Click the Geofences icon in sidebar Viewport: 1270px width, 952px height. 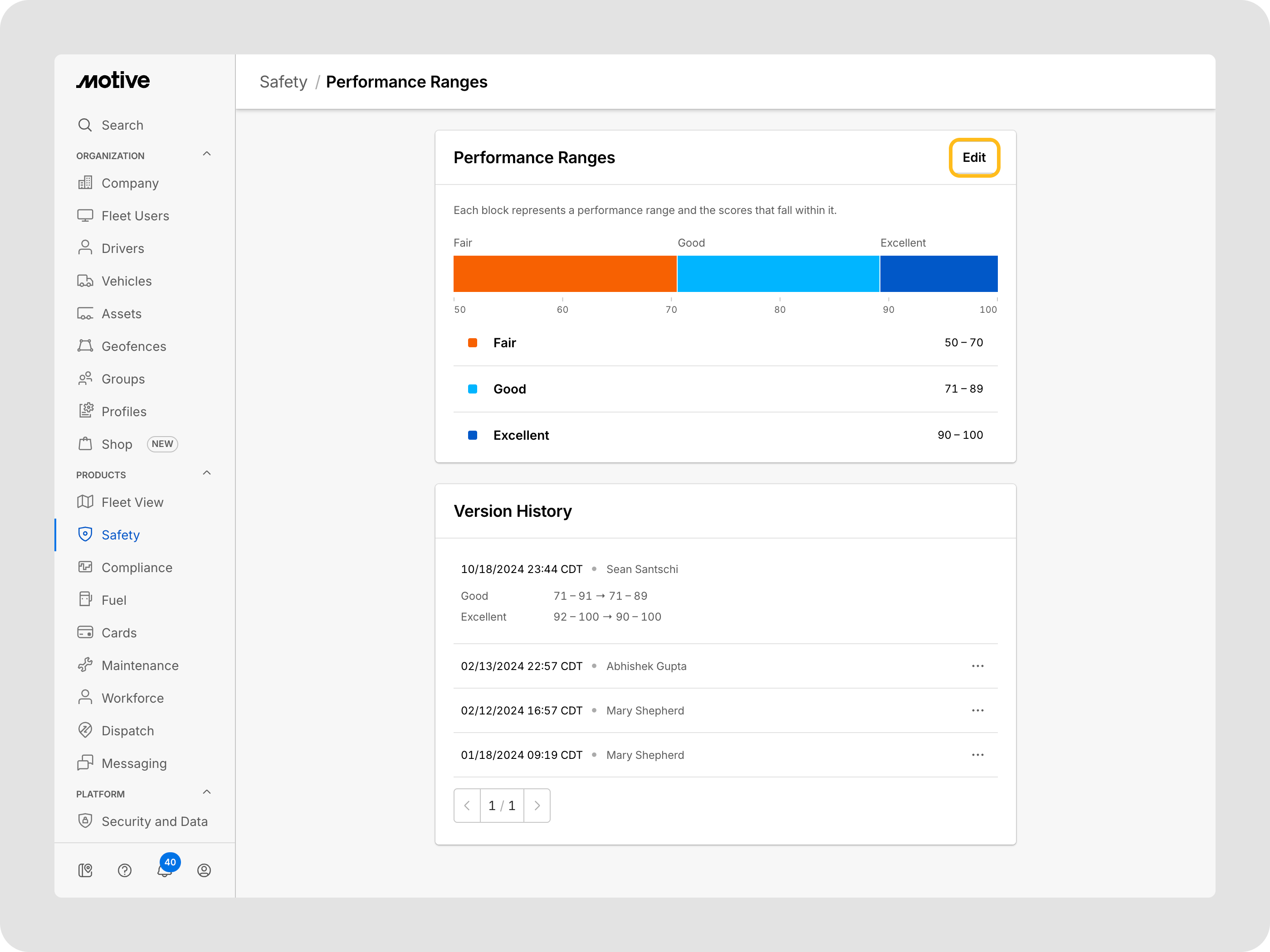click(x=85, y=346)
